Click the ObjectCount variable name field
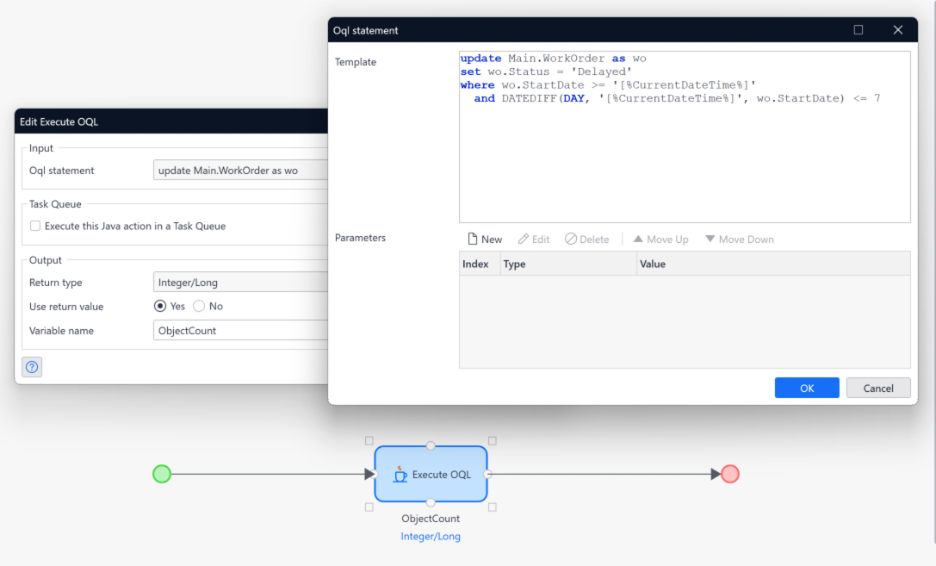The height and width of the screenshot is (566, 936). (240, 330)
